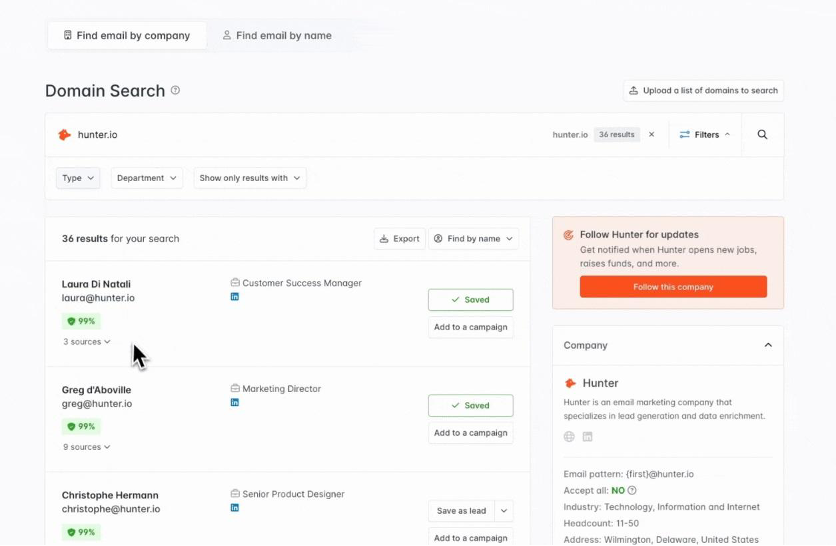This screenshot has width=836, height=546.
Task: Click Accept all help question icon
Action: (x=632, y=490)
